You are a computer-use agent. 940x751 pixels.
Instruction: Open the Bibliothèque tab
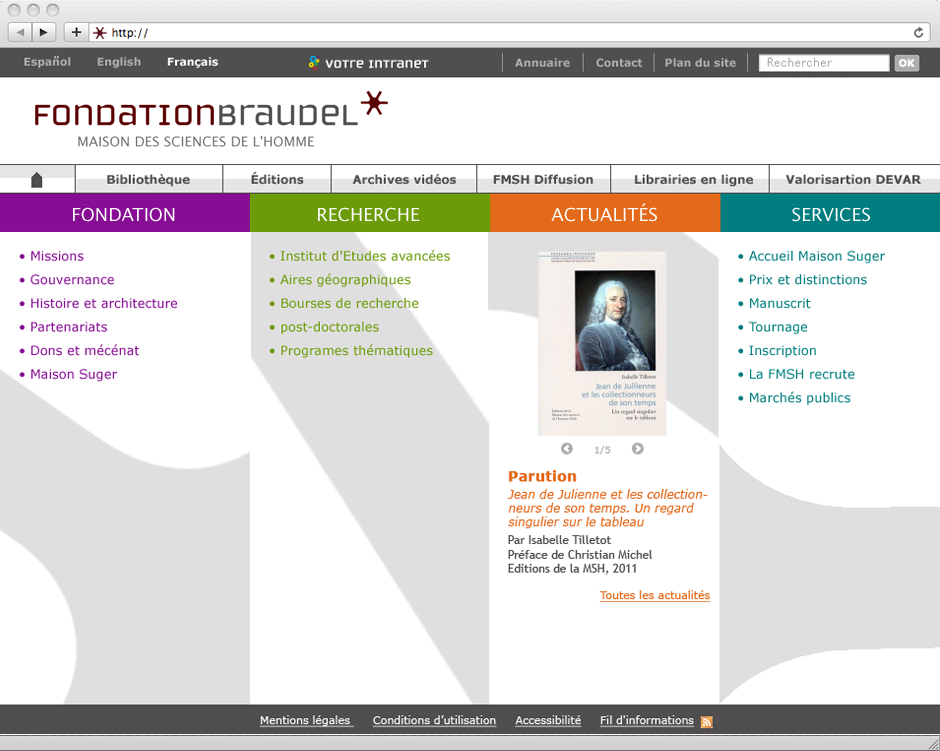tap(148, 179)
